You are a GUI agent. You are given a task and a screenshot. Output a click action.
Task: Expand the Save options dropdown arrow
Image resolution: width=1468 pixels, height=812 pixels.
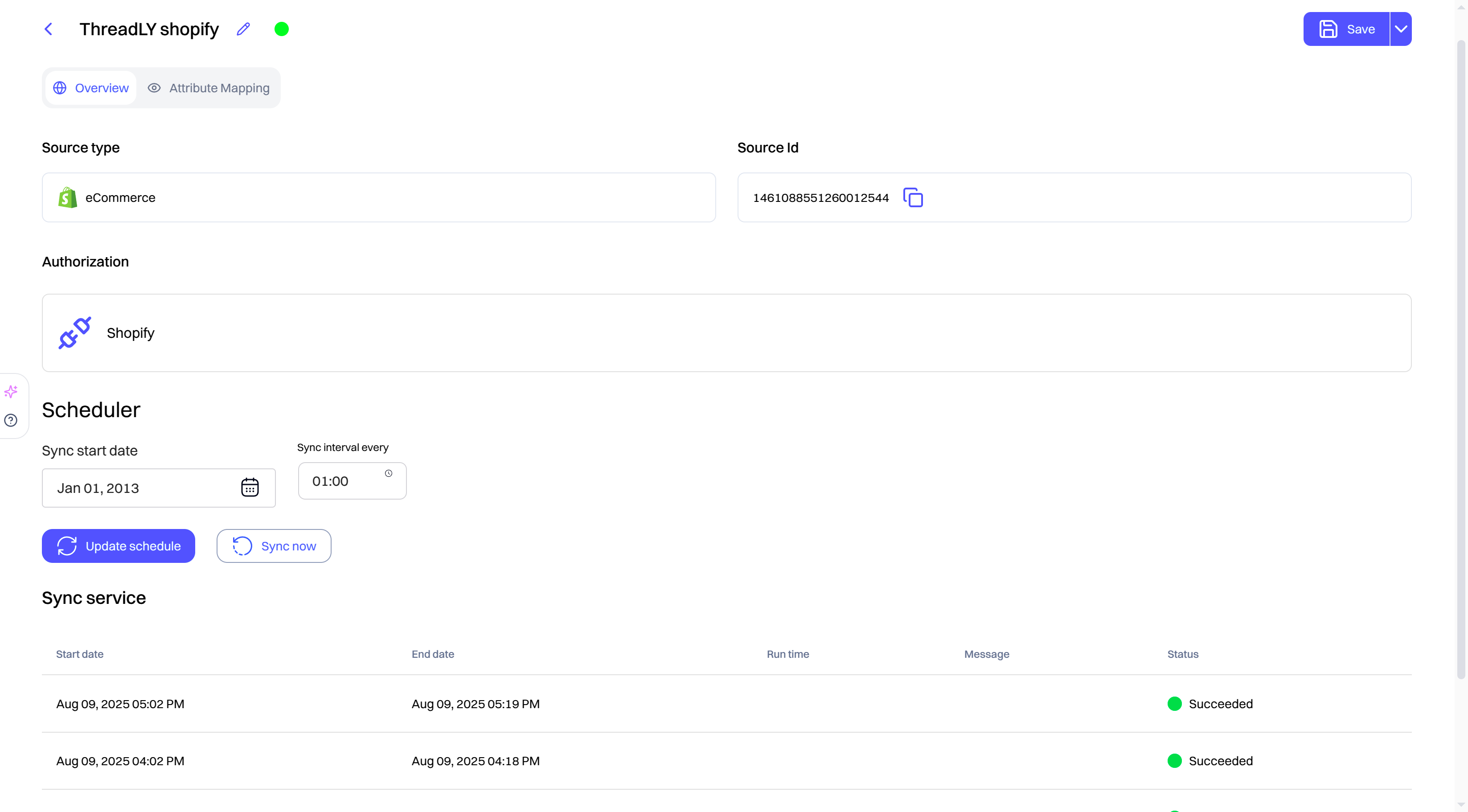point(1401,29)
